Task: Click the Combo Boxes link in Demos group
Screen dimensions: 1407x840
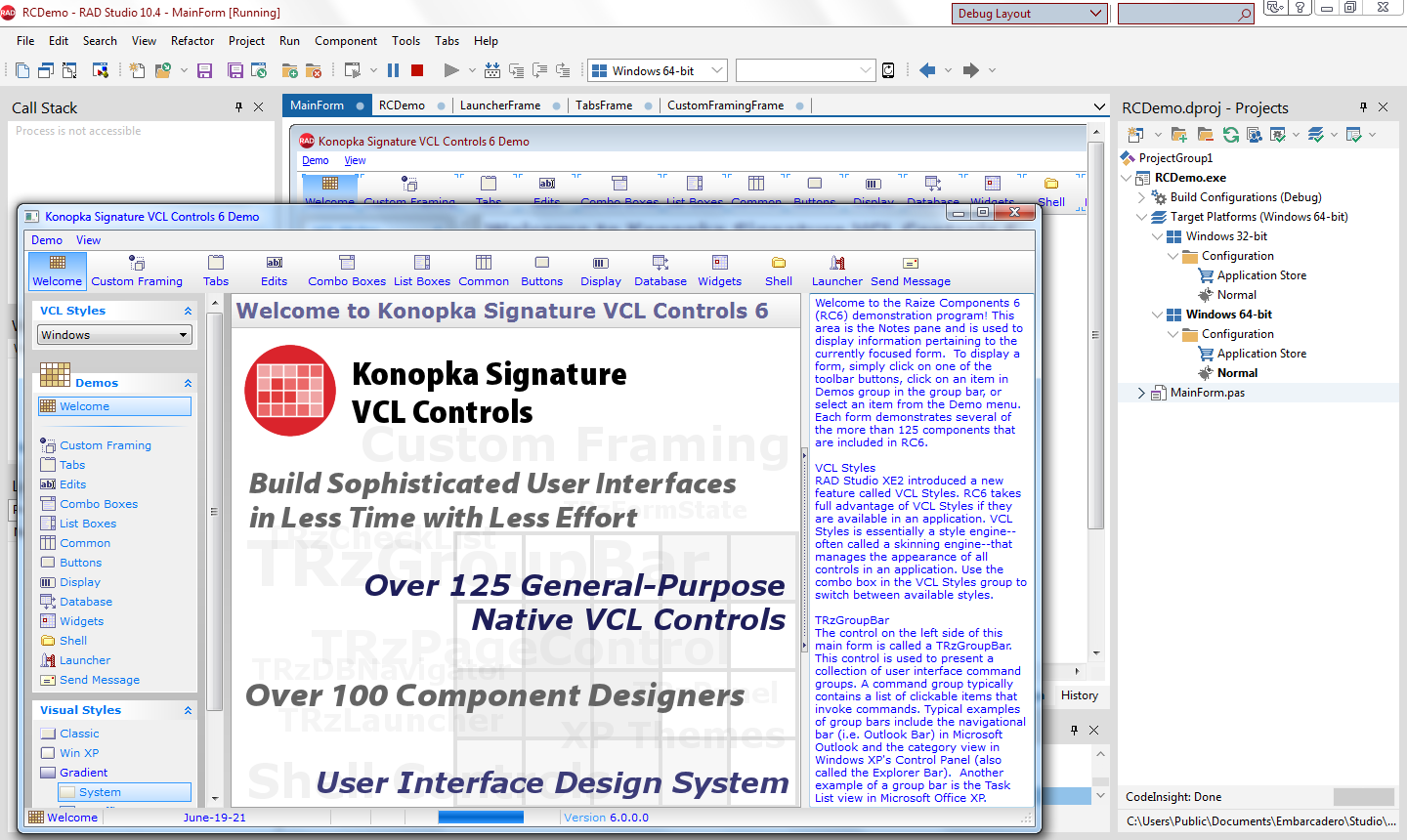Action: 99,504
